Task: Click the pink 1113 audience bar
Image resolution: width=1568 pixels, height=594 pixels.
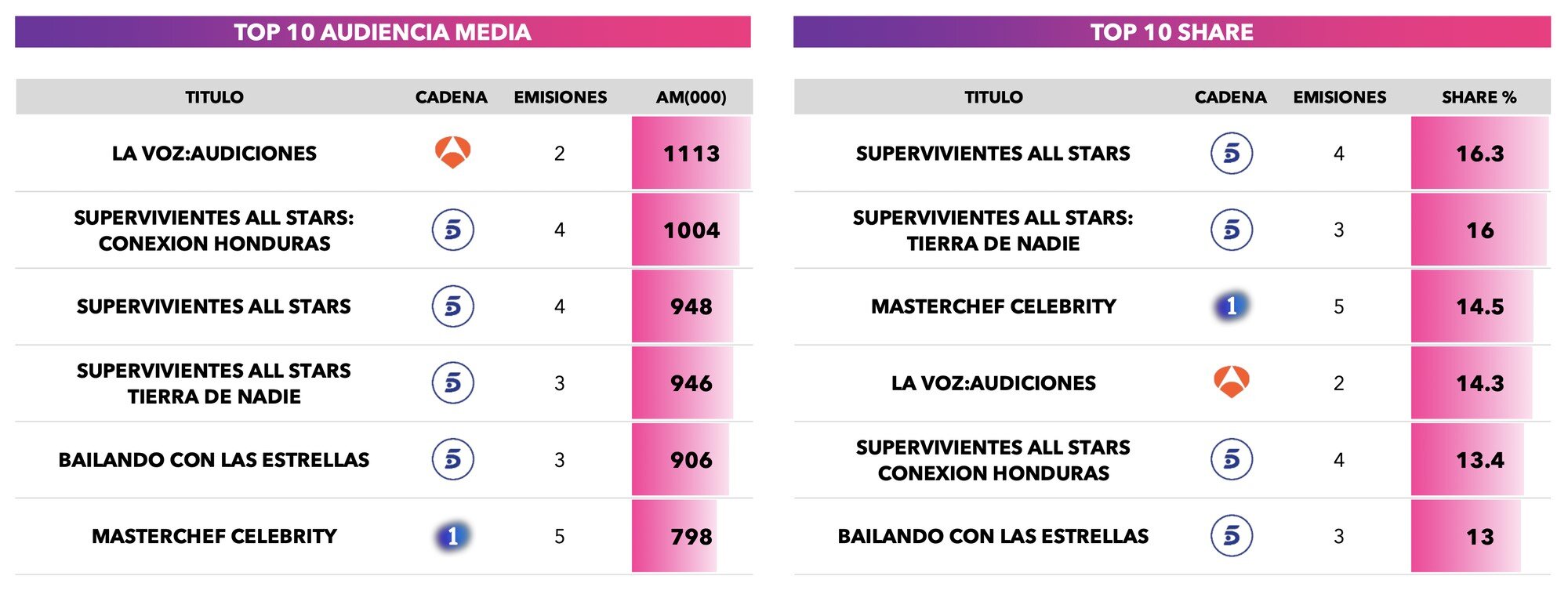Action: (691, 153)
